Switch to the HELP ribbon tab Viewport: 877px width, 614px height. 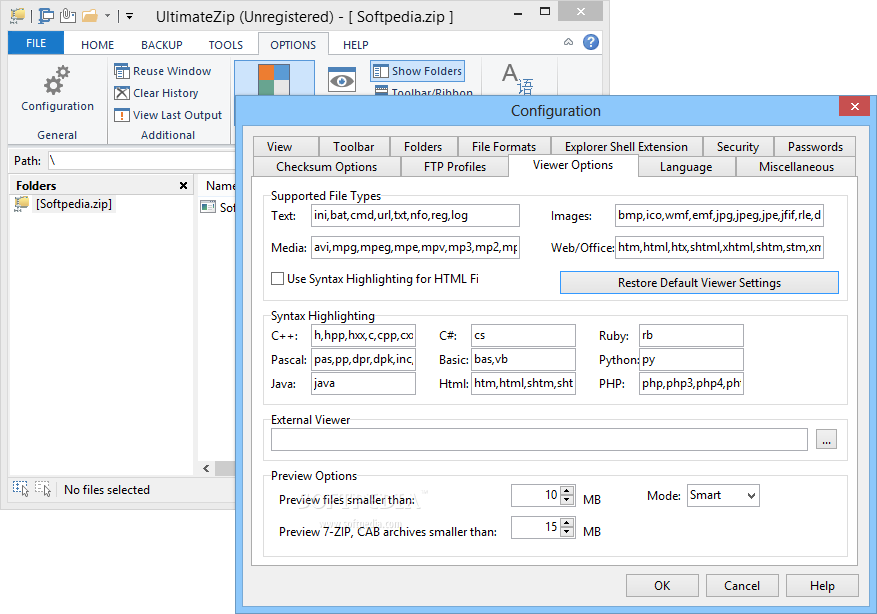(x=356, y=45)
